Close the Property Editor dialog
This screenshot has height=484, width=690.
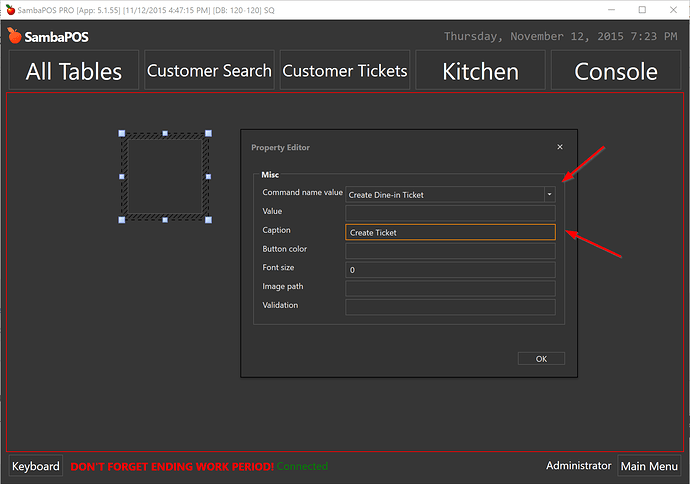coord(559,147)
